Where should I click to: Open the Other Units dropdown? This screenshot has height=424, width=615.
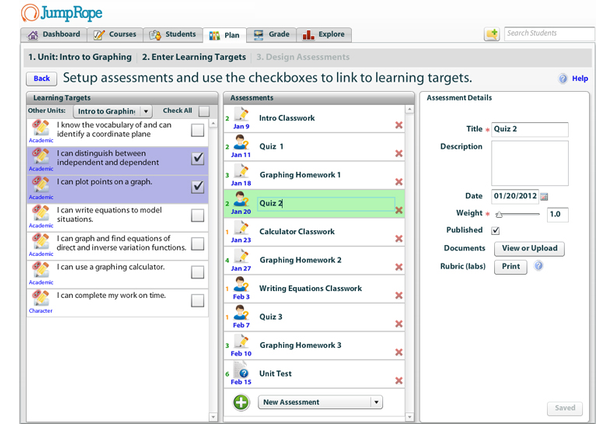tap(113, 111)
